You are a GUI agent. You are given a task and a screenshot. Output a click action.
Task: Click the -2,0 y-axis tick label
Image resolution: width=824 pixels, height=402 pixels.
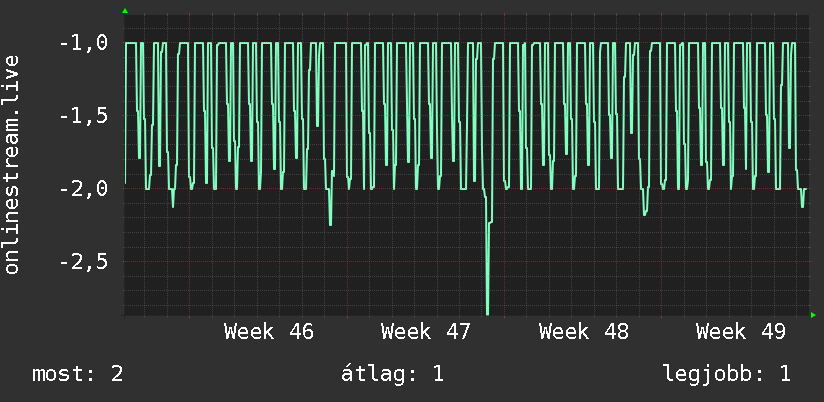pyautogui.click(x=84, y=188)
